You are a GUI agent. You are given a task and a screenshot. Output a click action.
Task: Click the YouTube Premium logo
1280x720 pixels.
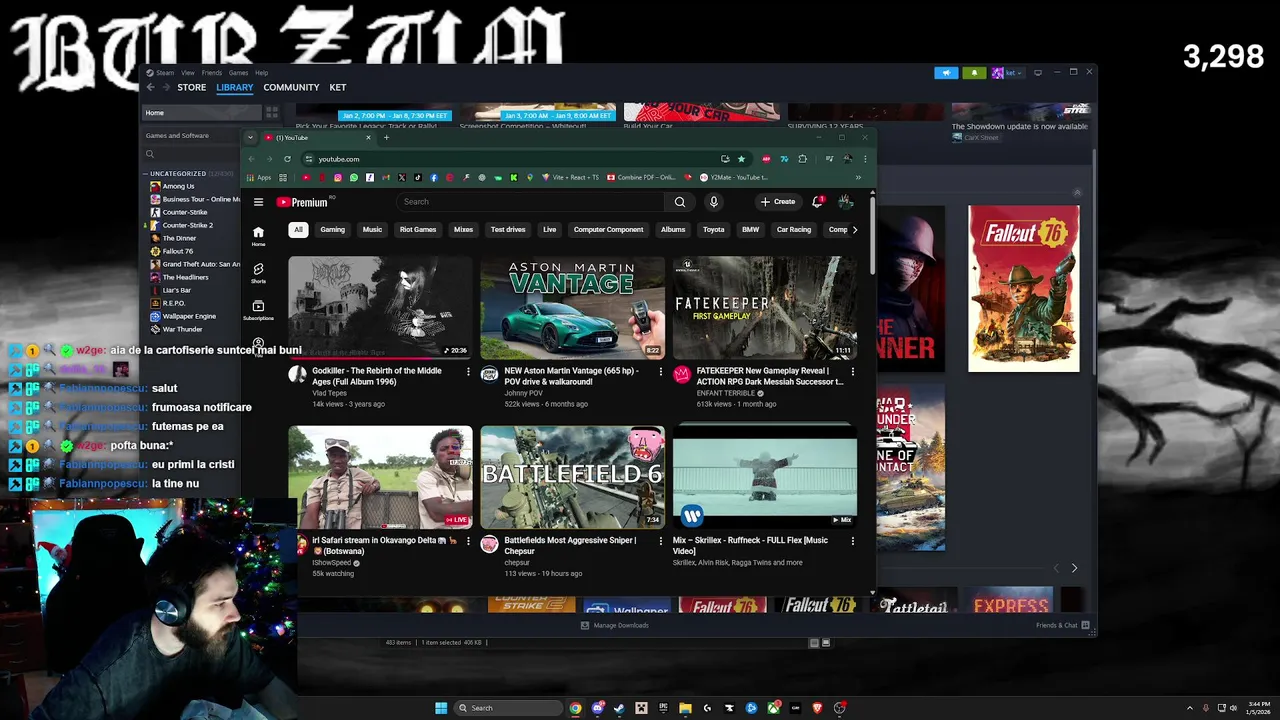click(303, 202)
